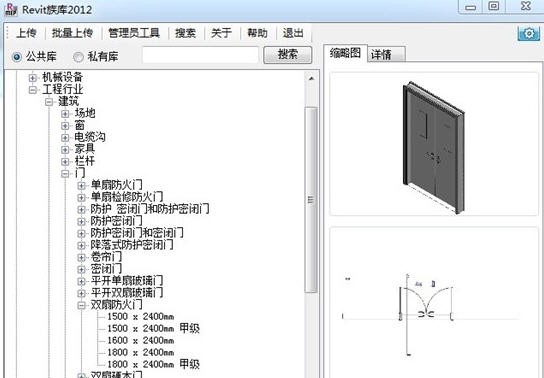The width and height of the screenshot is (544, 378).
Task: Select the 家具 tree label
Action: (85, 149)
